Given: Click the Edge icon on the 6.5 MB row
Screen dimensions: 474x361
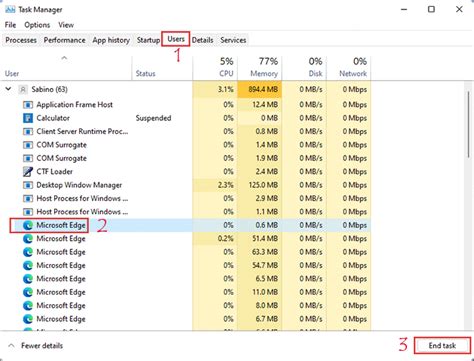Looking at the screenshot, I should (x=28, y=279).
